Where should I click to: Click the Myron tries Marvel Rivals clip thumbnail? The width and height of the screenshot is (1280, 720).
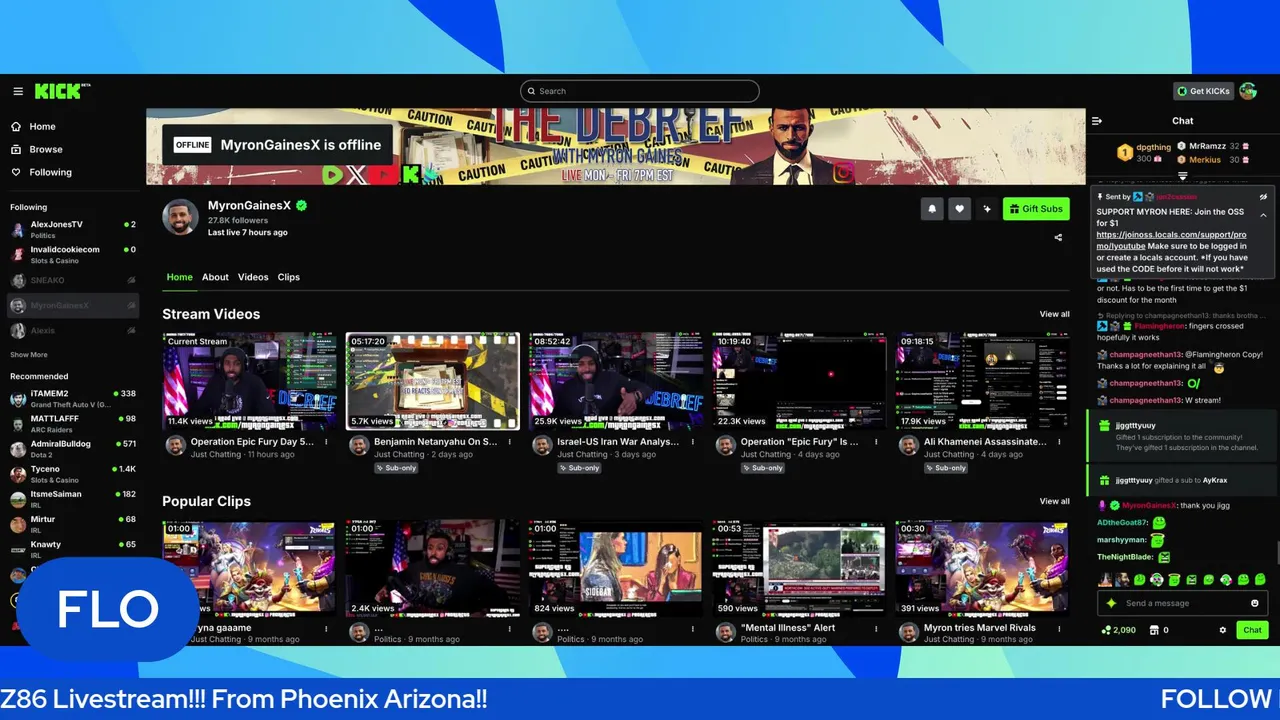[982, 568]
